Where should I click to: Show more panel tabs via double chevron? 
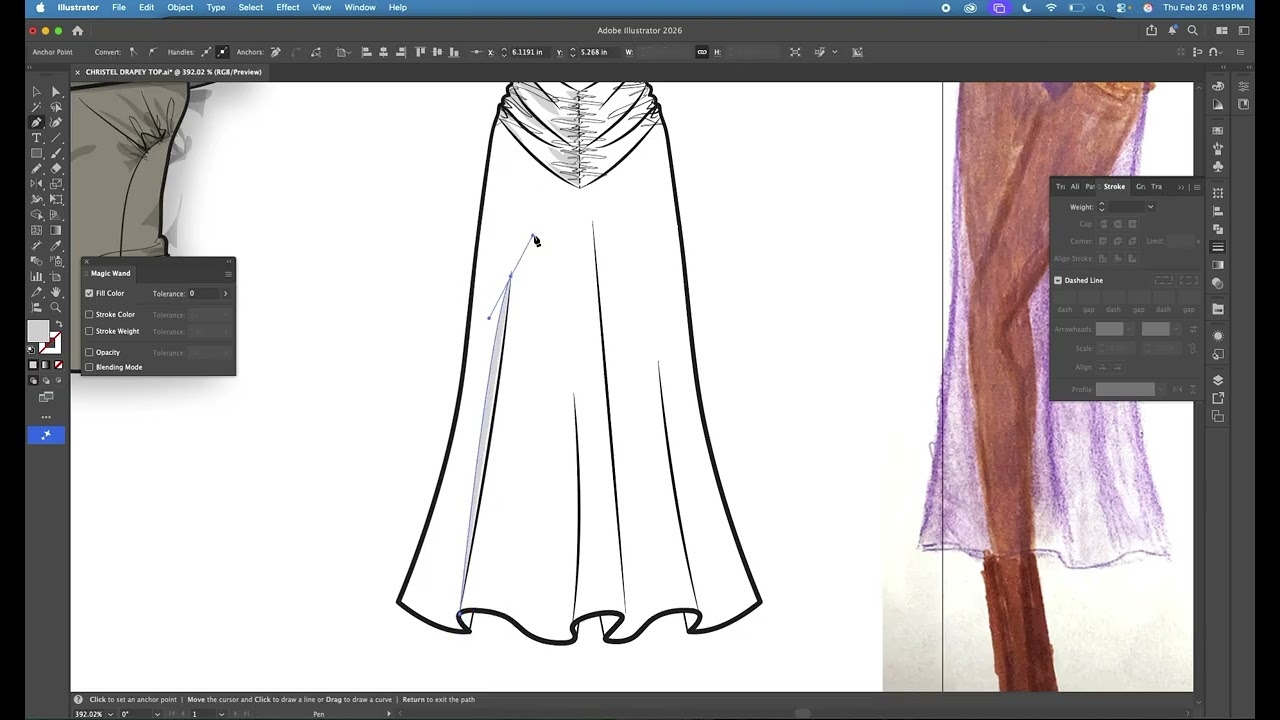coord(1181,187)
